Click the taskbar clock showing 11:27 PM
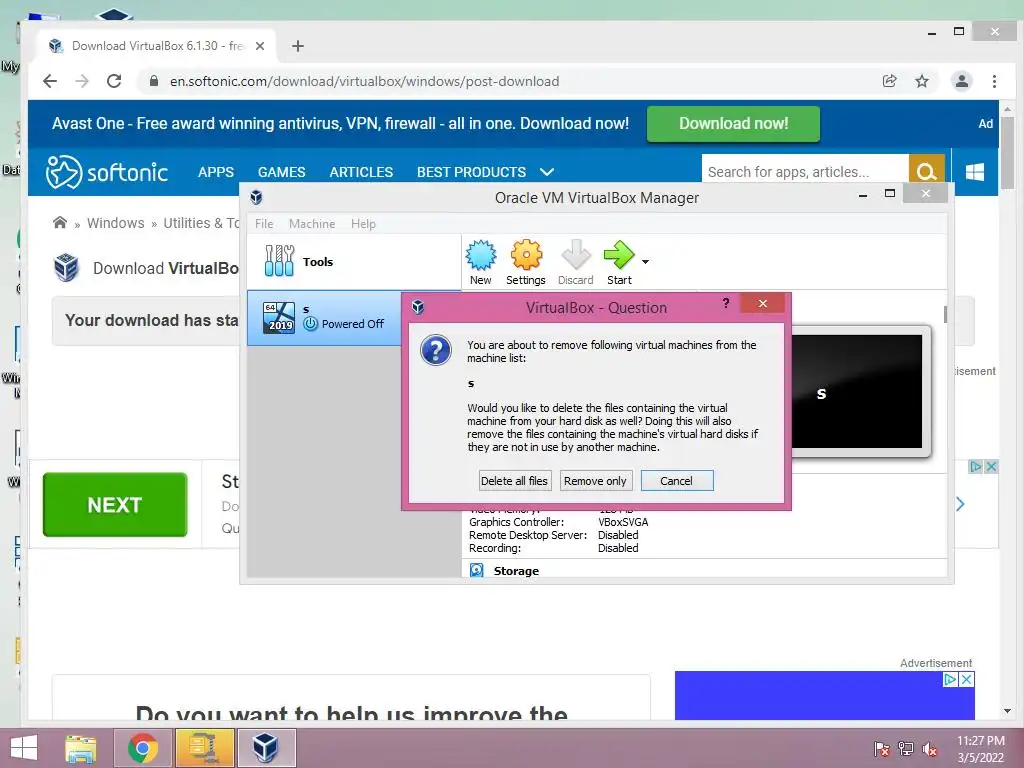Screen dimensions: 1024x768 (x=980, y=749)
